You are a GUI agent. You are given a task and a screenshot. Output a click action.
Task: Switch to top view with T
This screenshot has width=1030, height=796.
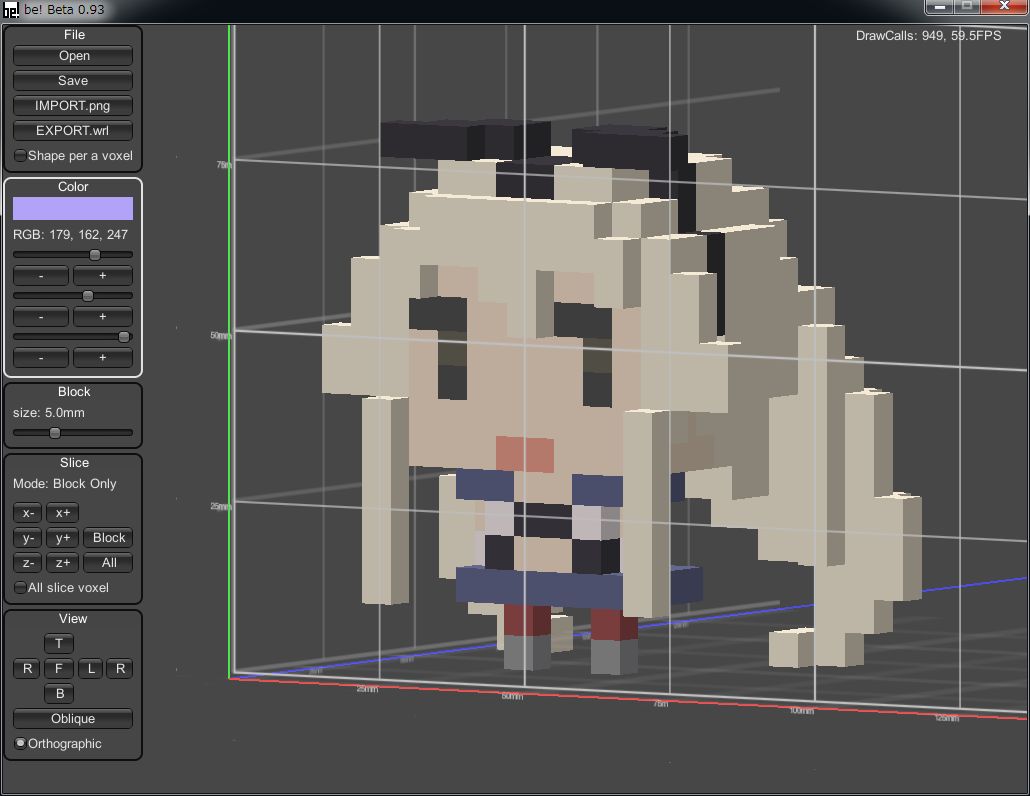click(x=59, y=644)
